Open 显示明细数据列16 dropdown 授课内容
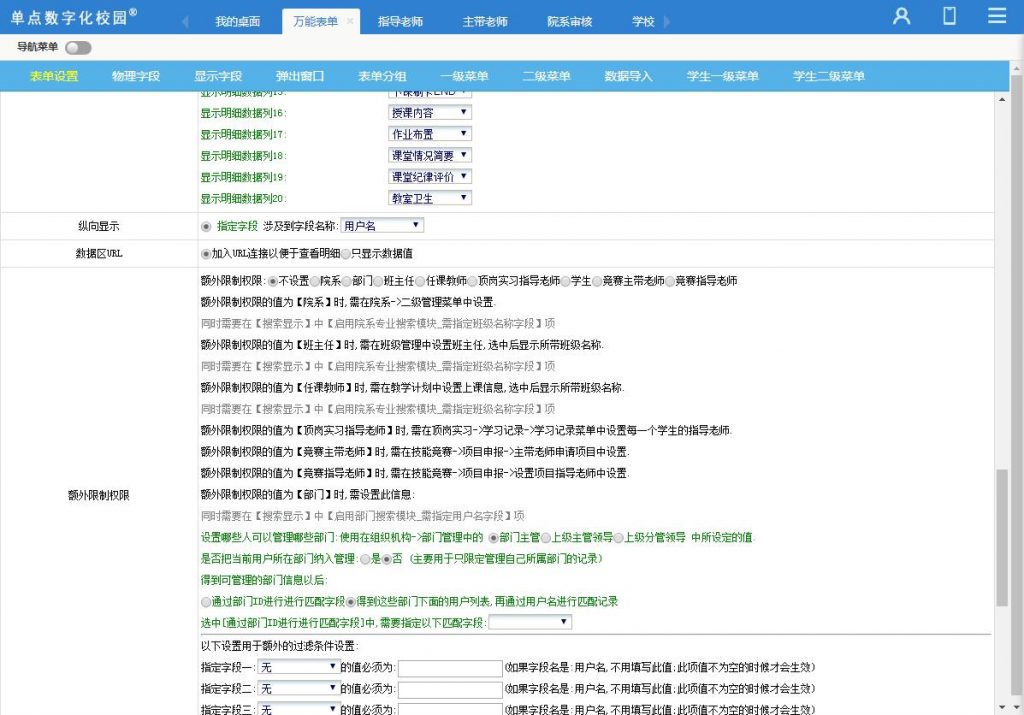Screen dimensions: 1024x715 430,113
